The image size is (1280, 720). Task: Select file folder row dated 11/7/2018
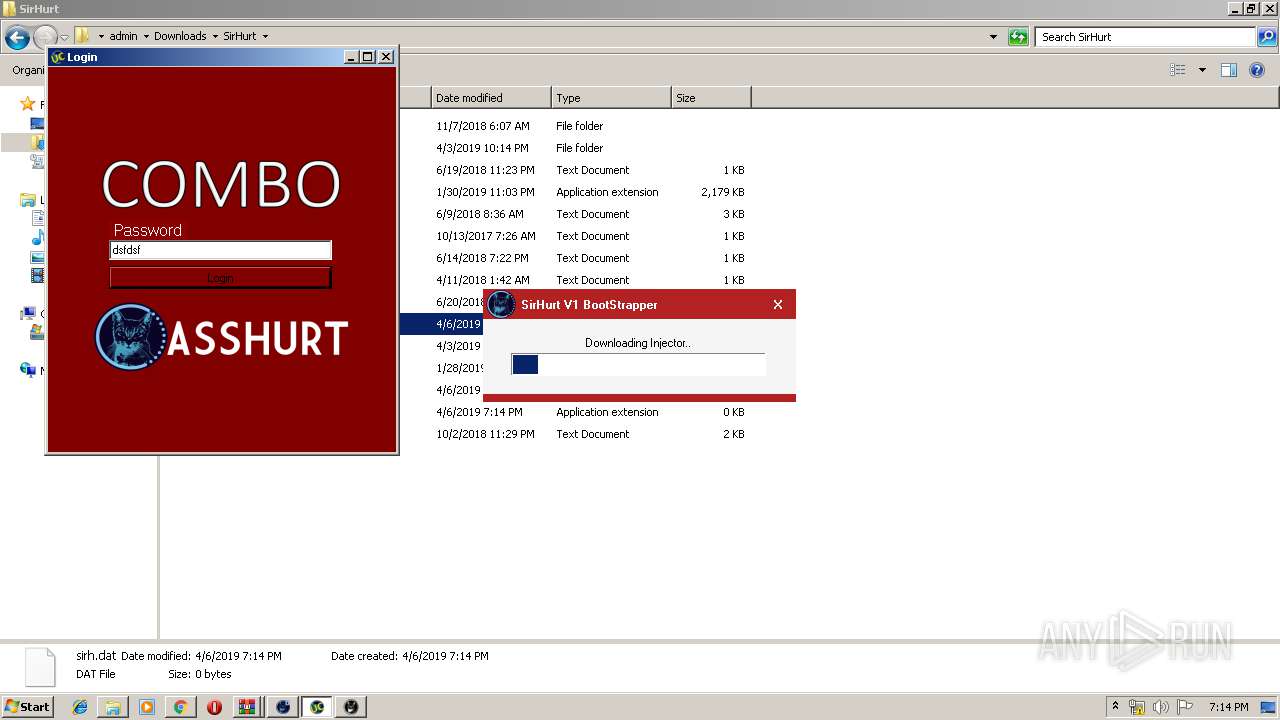click(x=590, y=126)
